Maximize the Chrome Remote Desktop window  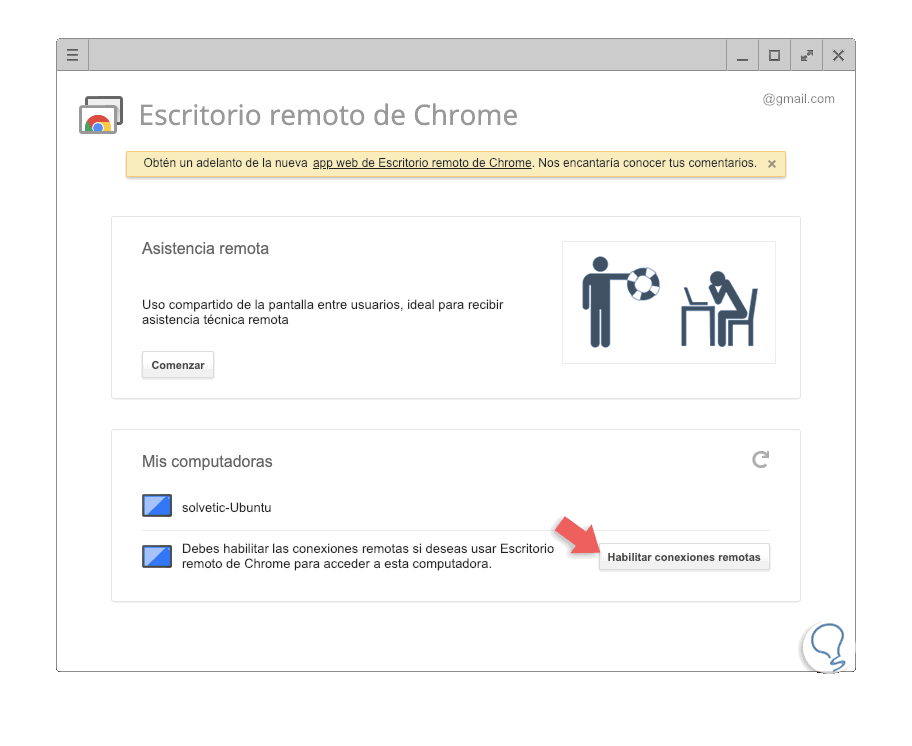point(774,55)
